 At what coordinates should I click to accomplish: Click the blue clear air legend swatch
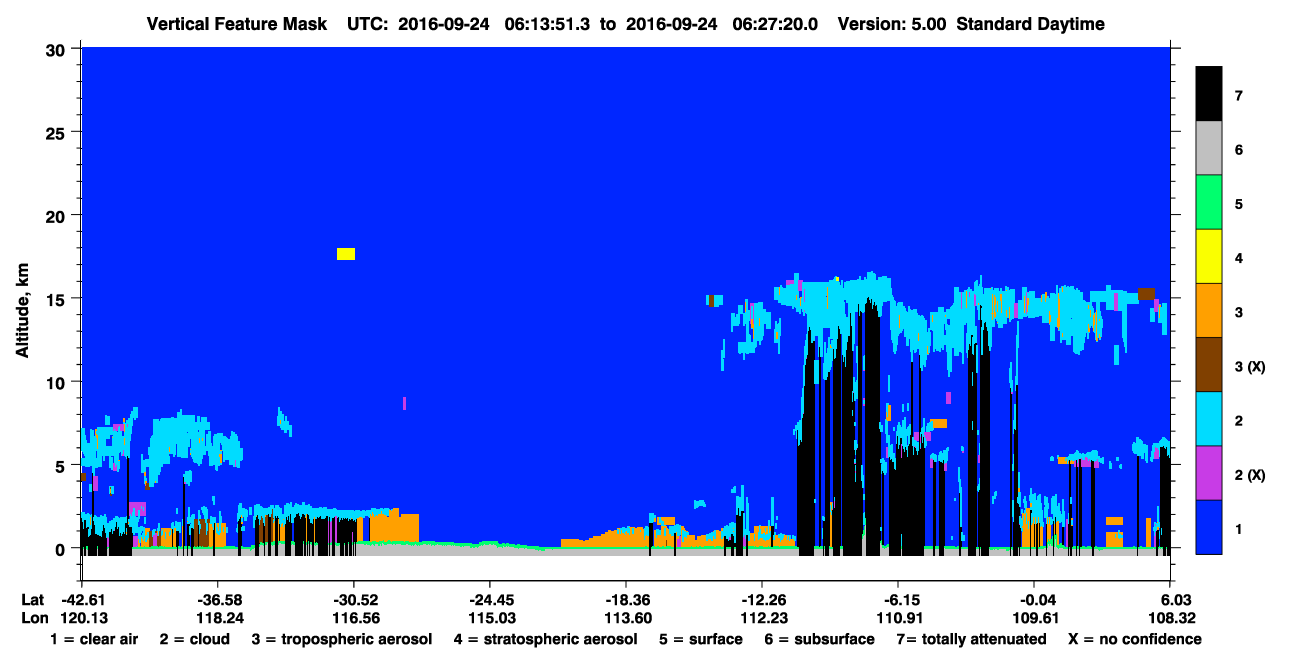click(x=1209, y=527)
